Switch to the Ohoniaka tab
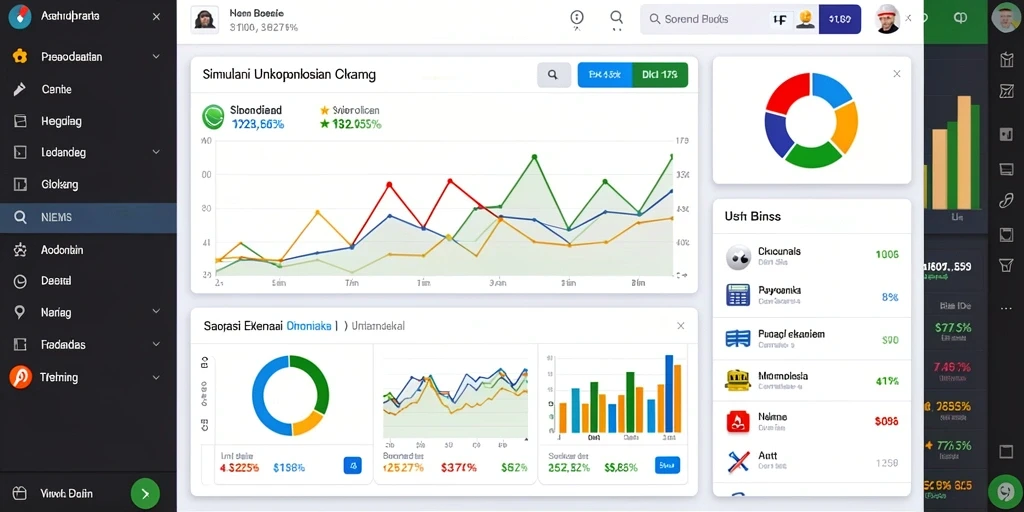1024x512 pixels. point(309,325)
